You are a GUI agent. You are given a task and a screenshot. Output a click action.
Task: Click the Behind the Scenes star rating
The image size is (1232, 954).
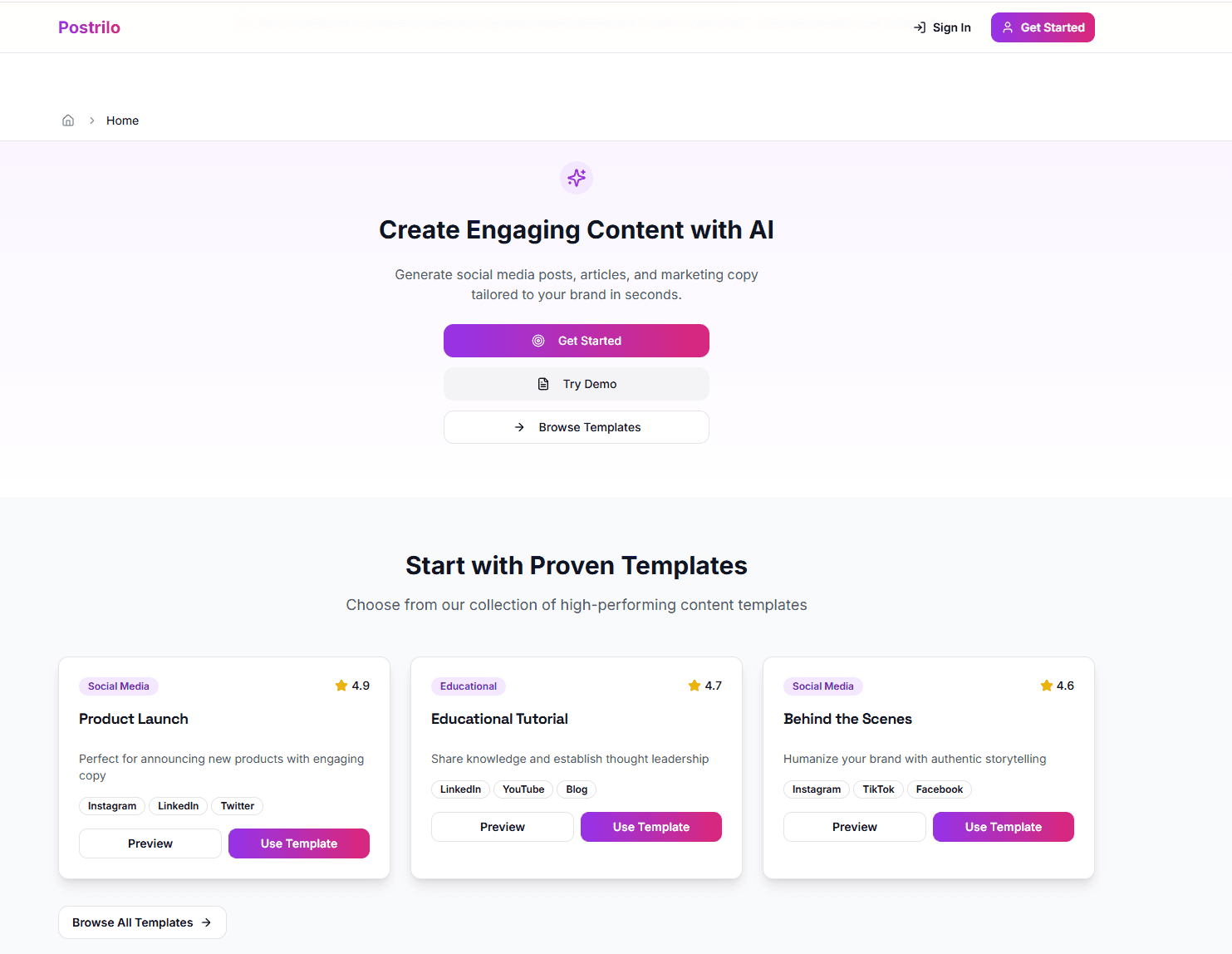1057,686
